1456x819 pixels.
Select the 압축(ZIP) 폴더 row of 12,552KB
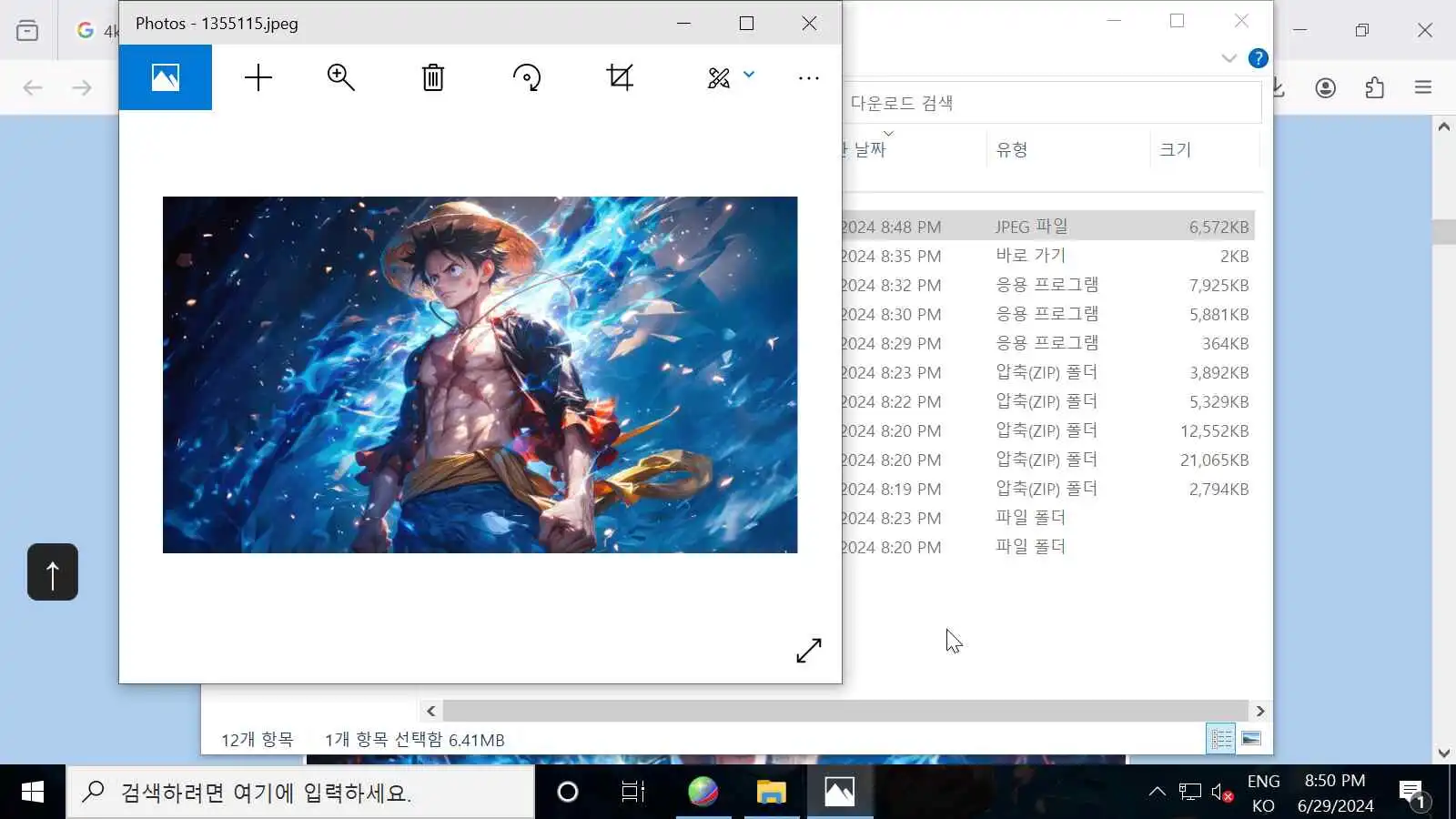(1048, 430)
